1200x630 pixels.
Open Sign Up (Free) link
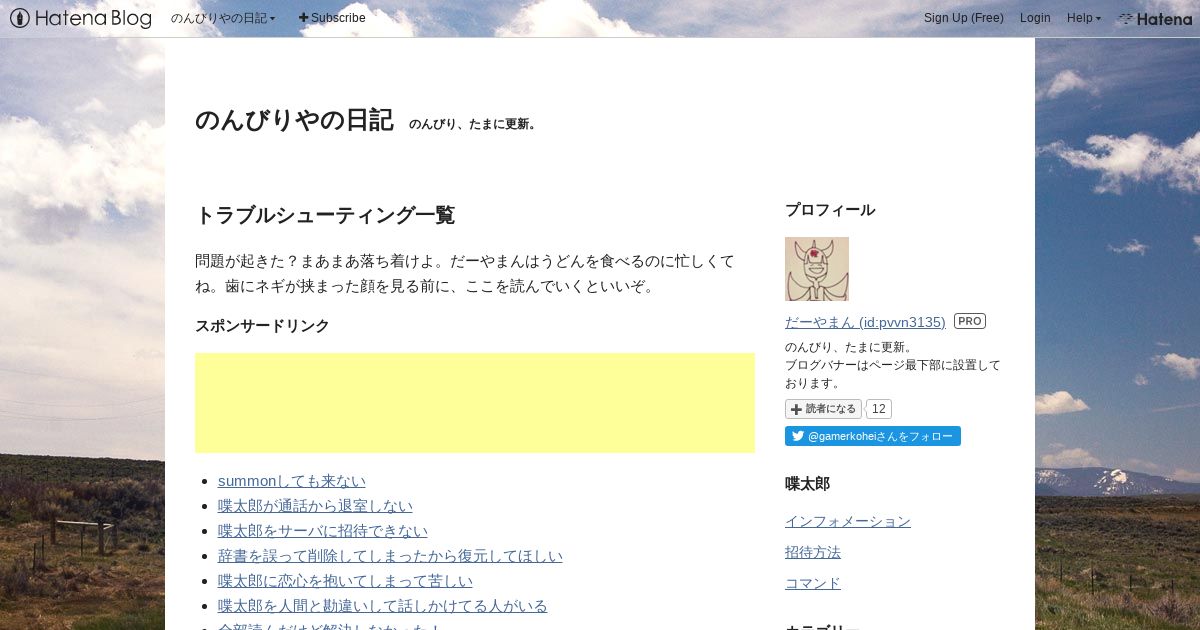(x=963, y=18)
